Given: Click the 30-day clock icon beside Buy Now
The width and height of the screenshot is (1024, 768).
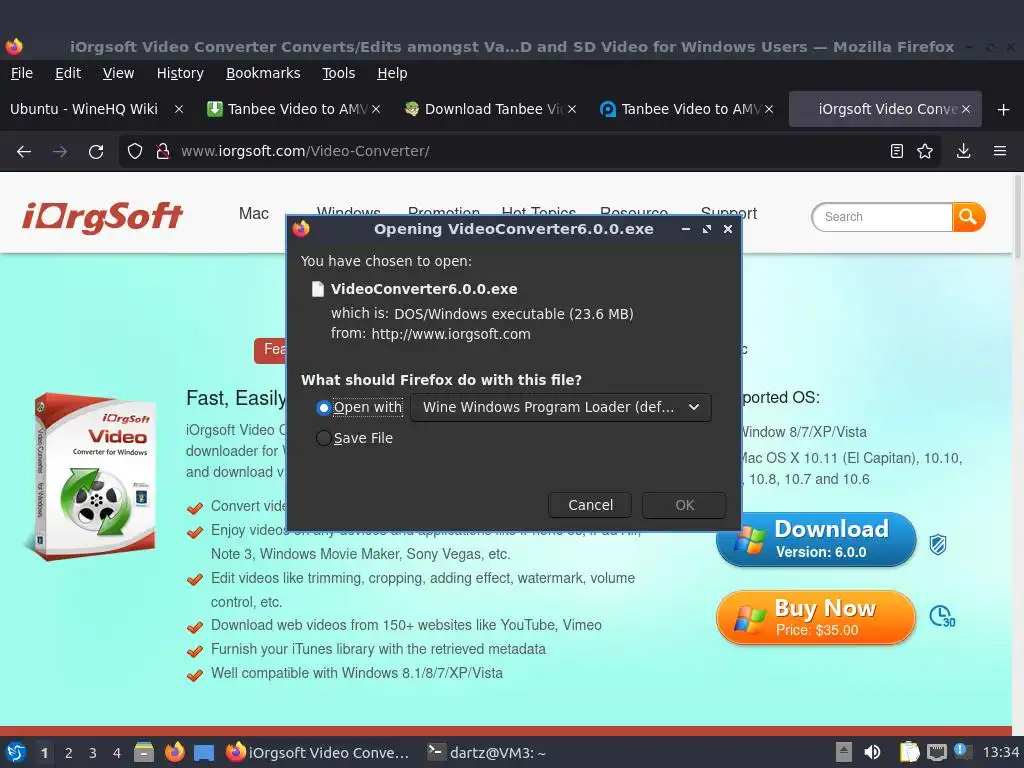Looking at the screenshot, I should (x=942, y=616).
